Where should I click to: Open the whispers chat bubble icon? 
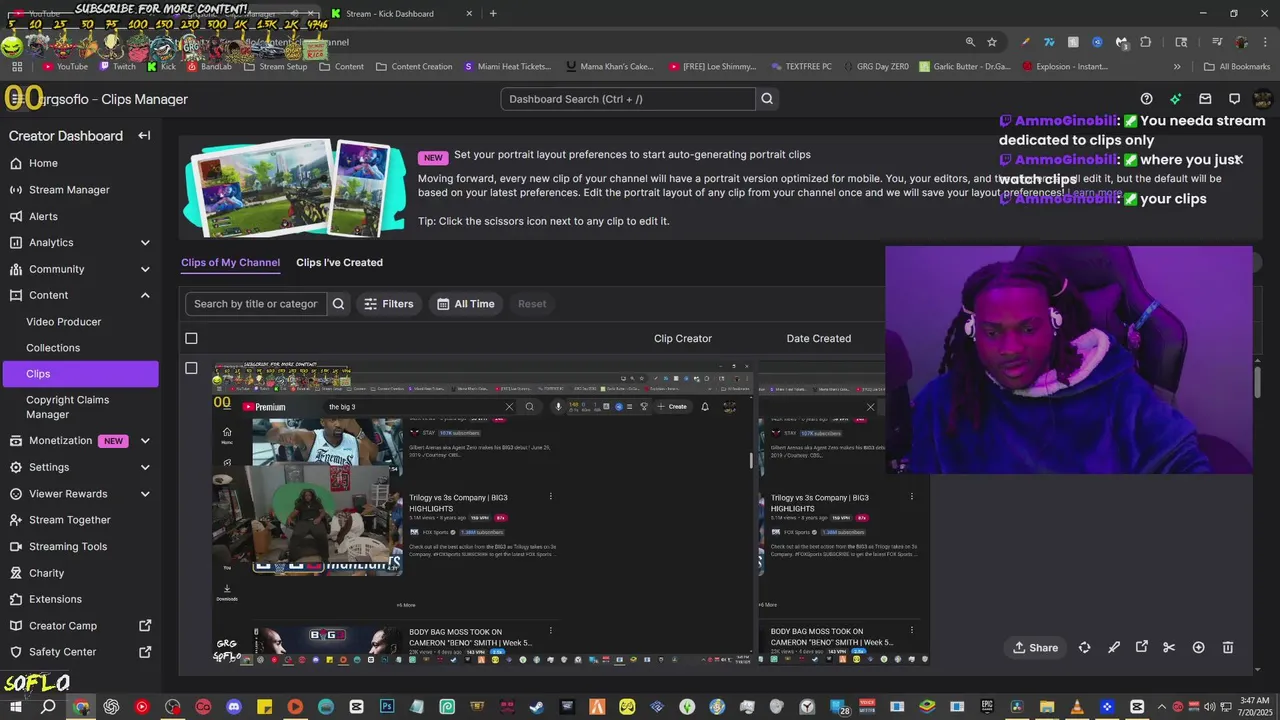pos(1234,99)
